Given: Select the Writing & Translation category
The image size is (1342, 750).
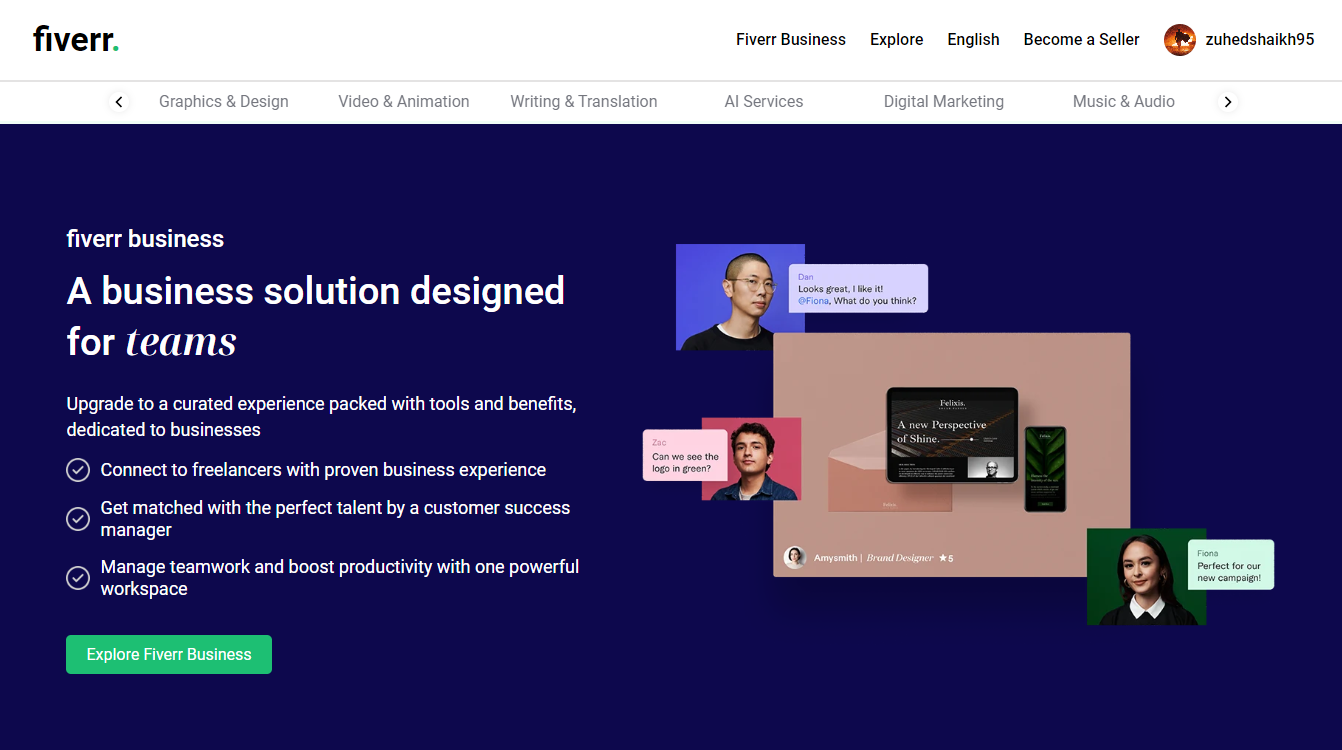Looking at the screenshot, I should [584, 102].
